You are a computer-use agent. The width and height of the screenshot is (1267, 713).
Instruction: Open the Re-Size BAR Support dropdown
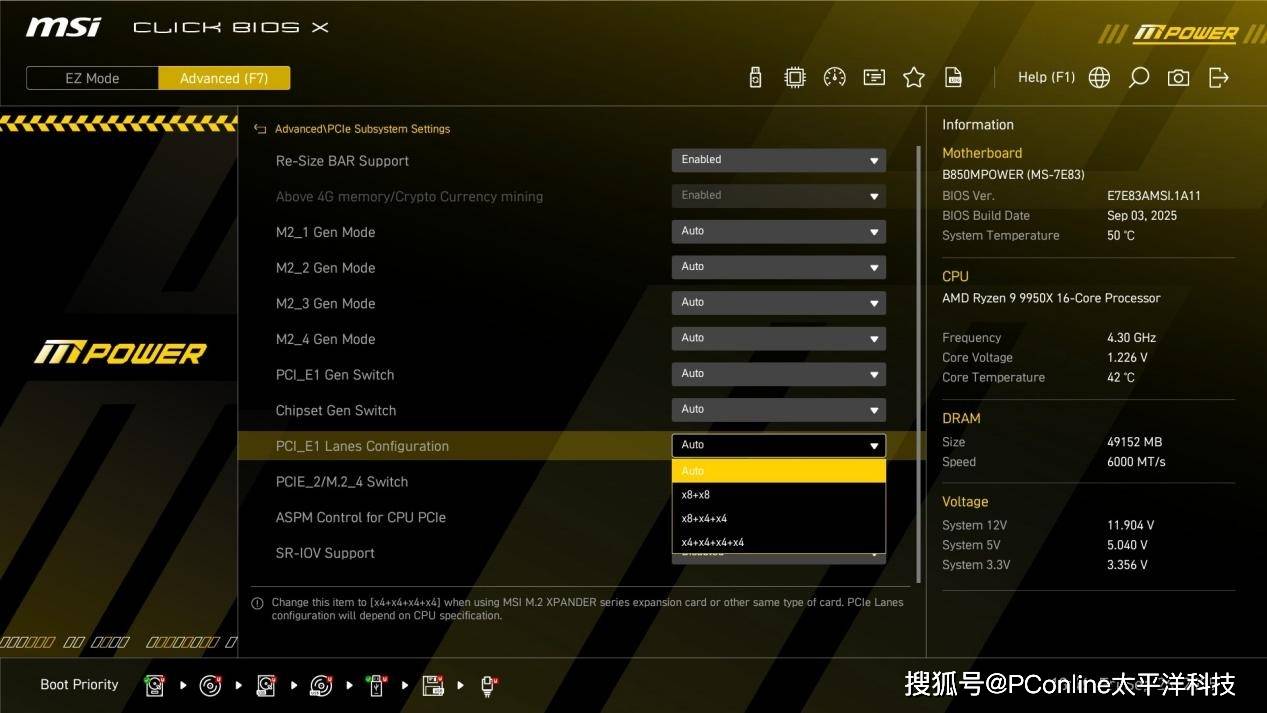click(778, 160)
